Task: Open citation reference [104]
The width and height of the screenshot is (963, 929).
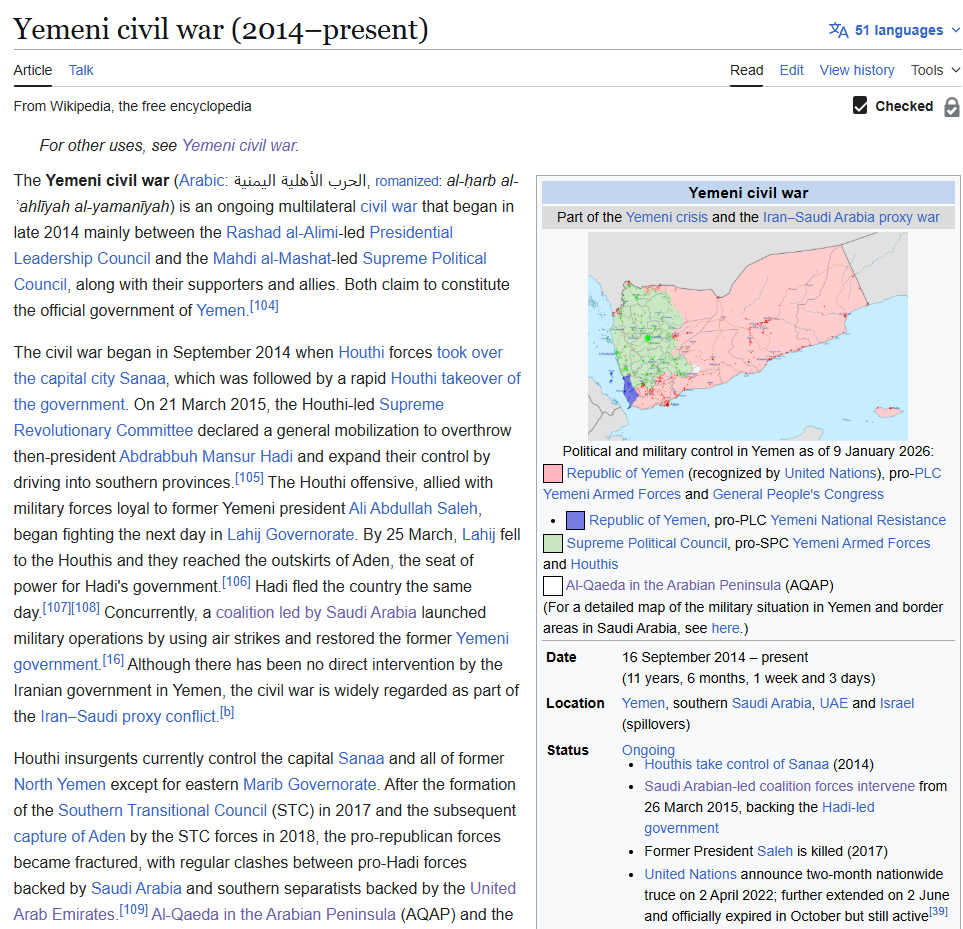Action: coord(264,306)
